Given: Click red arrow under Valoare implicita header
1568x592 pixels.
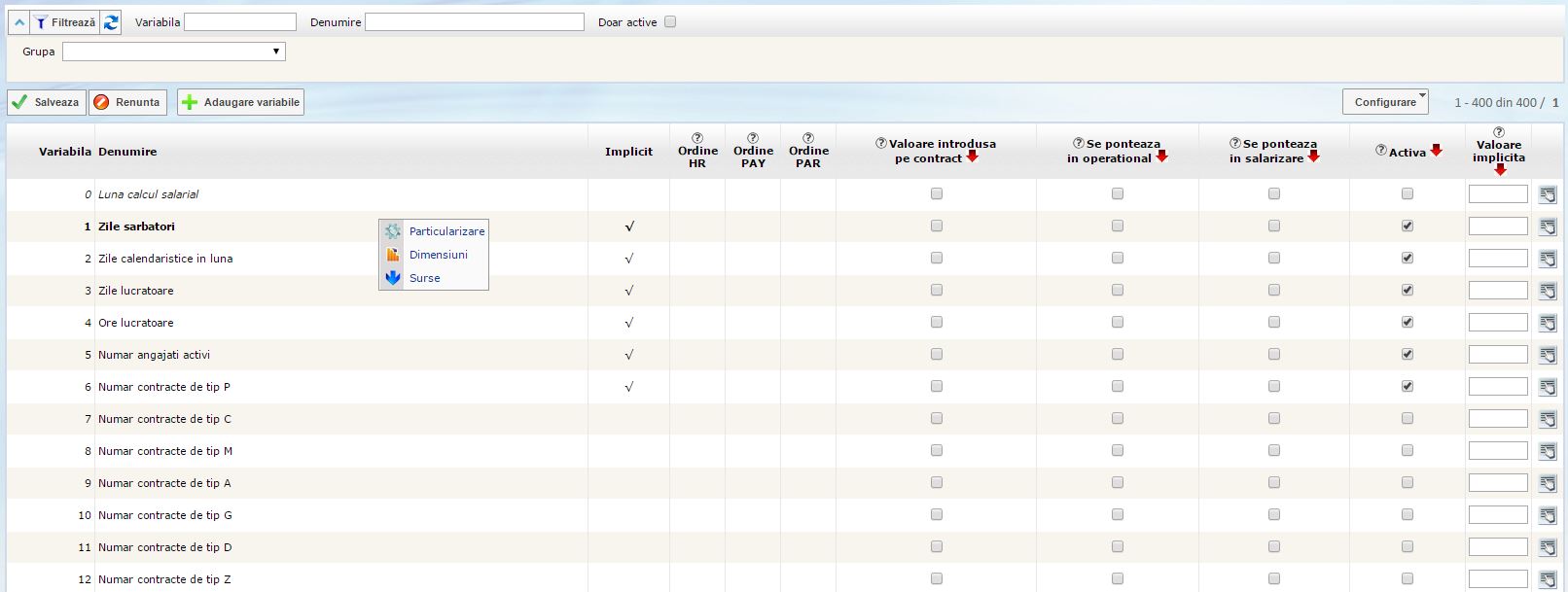Looking at the screenshot, I should click(x=1500, y=170).
